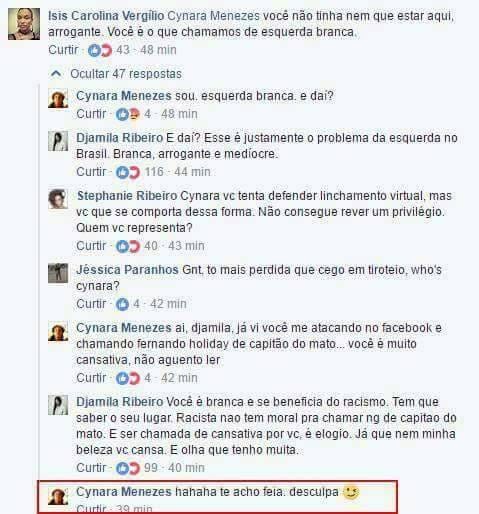This screenshot has height=514, width=479.
Task: Open reactions on Djamila's 99-reaction reply
Action: pos(128,468)
